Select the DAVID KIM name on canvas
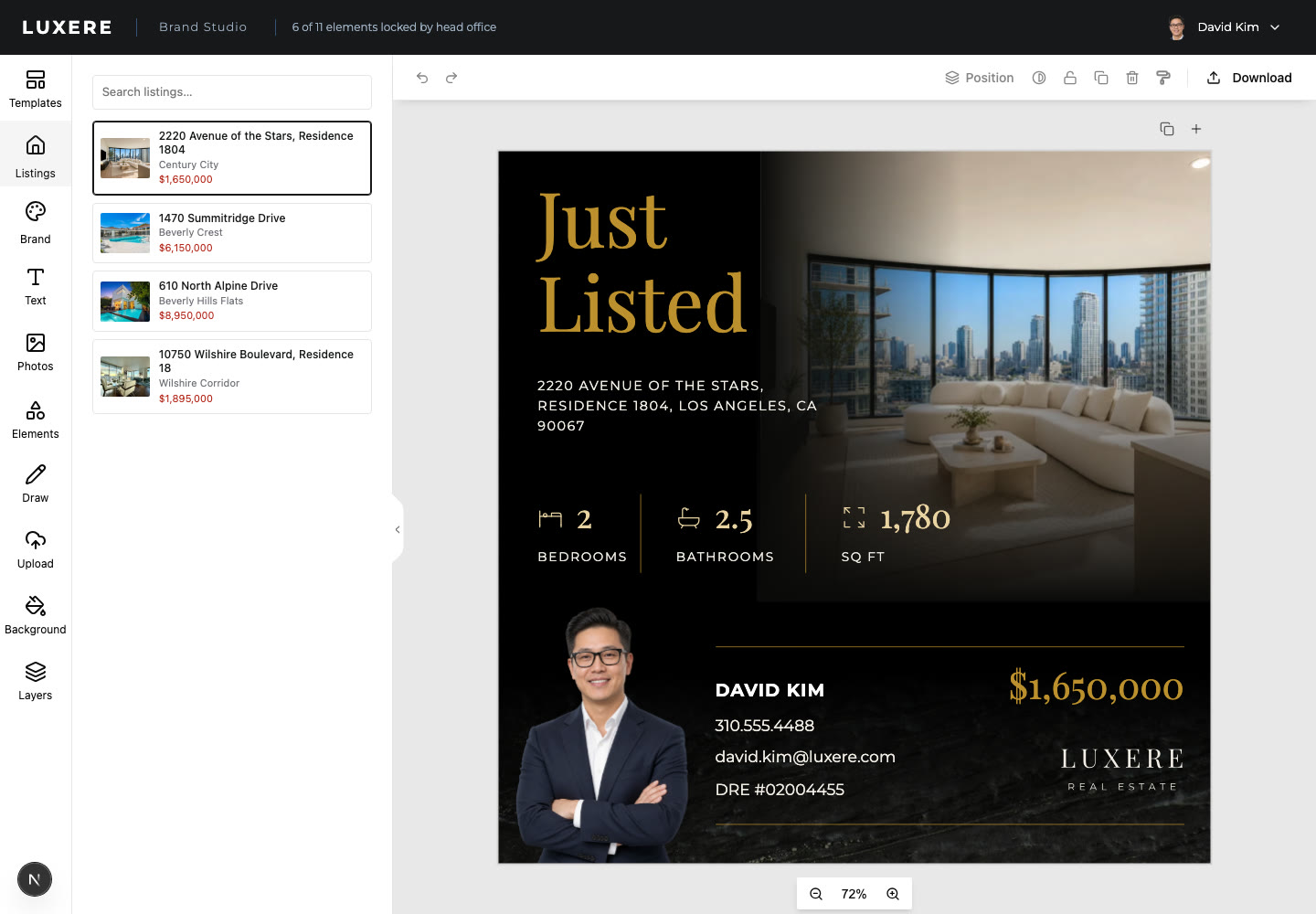This screenshot has width=1316, height=914. pos(769,690)
